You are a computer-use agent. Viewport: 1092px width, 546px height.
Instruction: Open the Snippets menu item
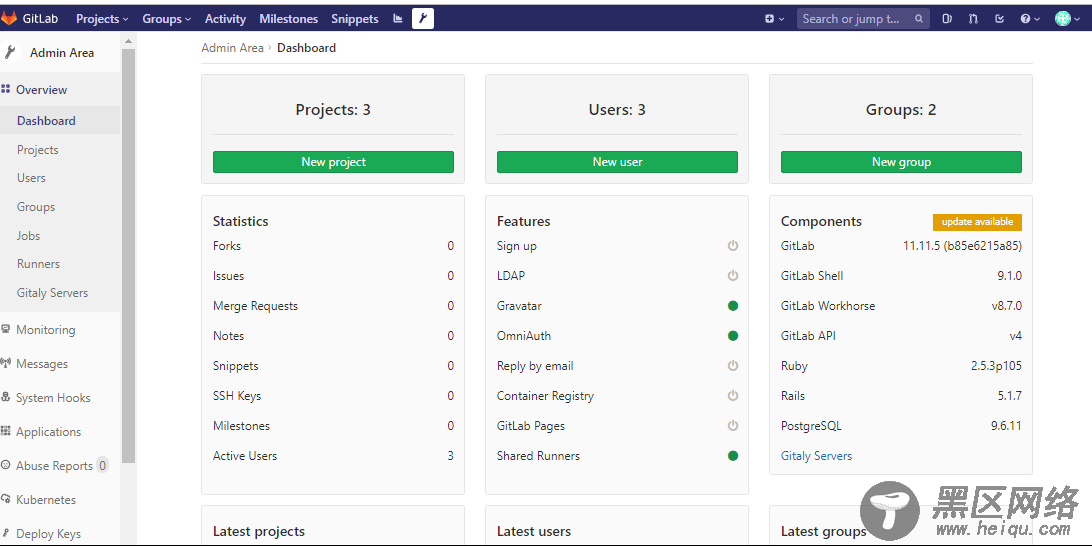click(354, 19)
